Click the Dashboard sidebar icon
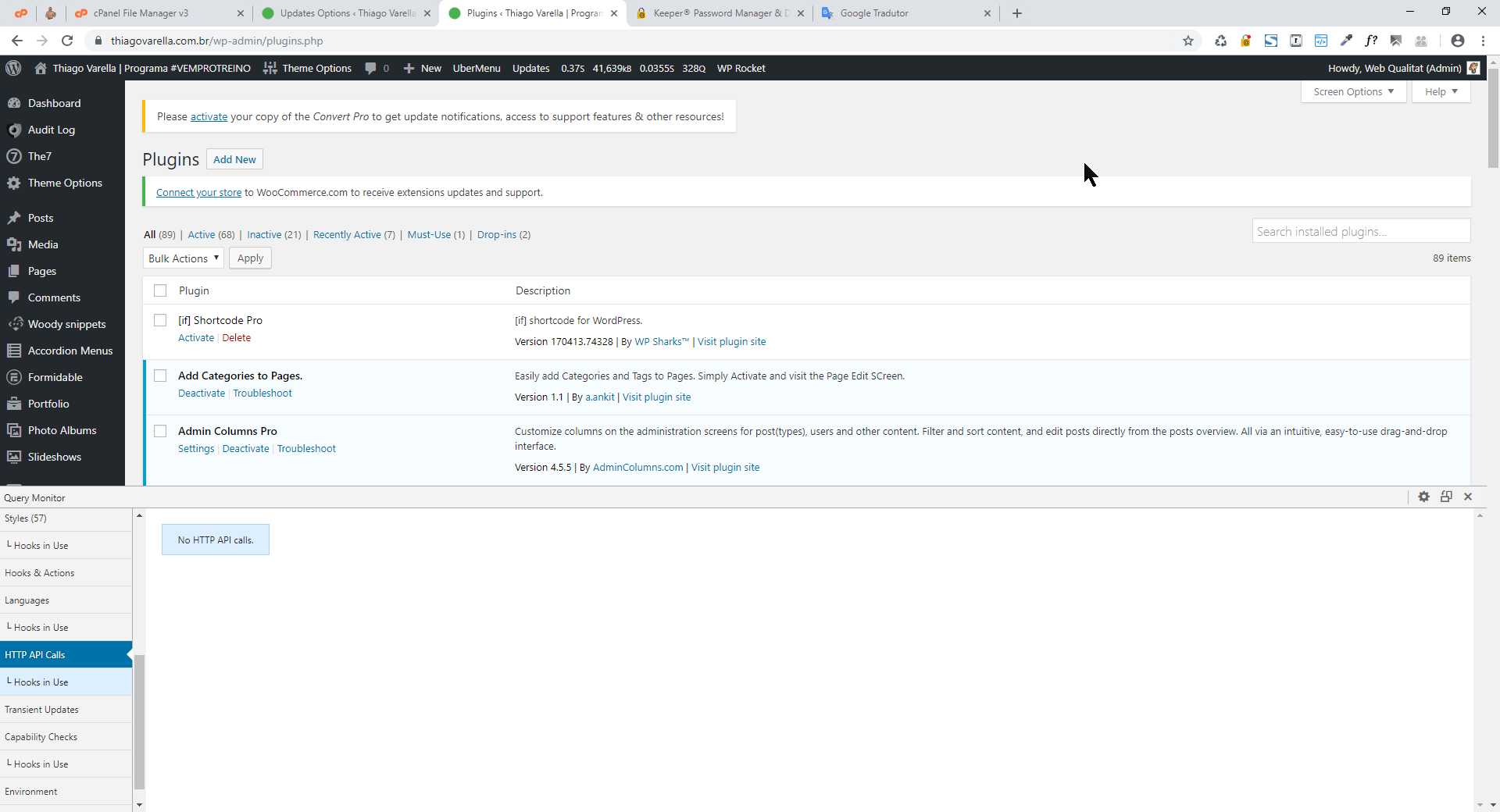 (14, 103)
